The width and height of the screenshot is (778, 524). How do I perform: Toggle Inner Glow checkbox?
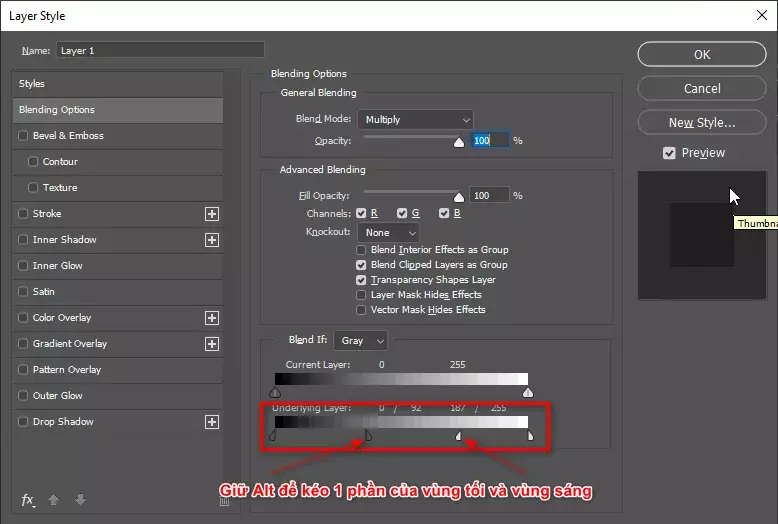23,265
